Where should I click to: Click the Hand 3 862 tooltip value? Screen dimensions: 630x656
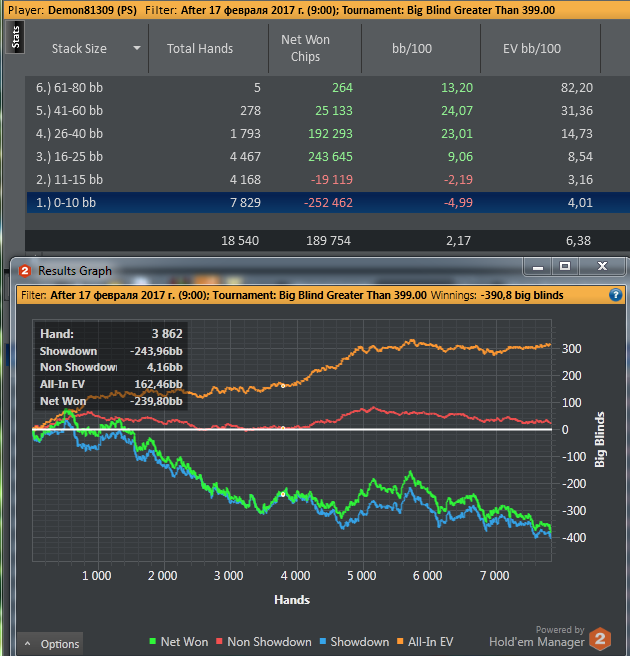coord(167,333)
